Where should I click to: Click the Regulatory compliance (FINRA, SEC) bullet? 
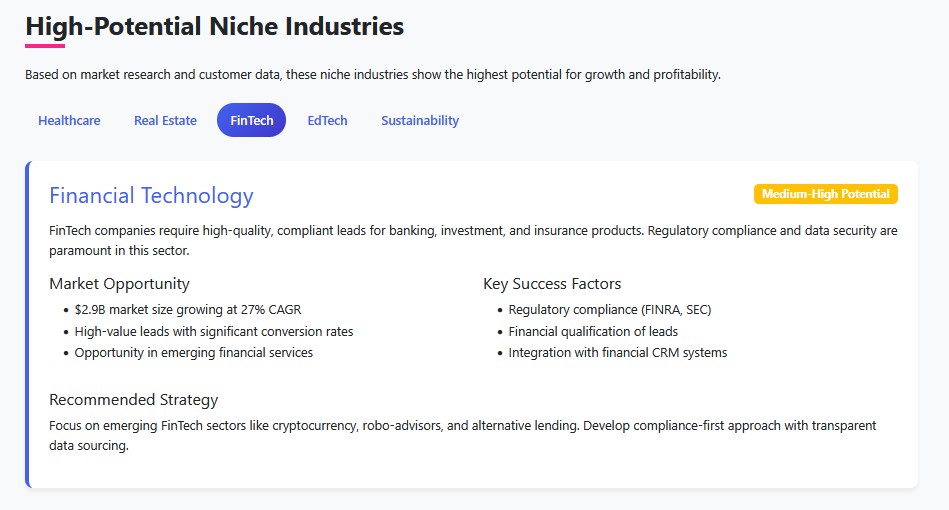click(610, 310)
